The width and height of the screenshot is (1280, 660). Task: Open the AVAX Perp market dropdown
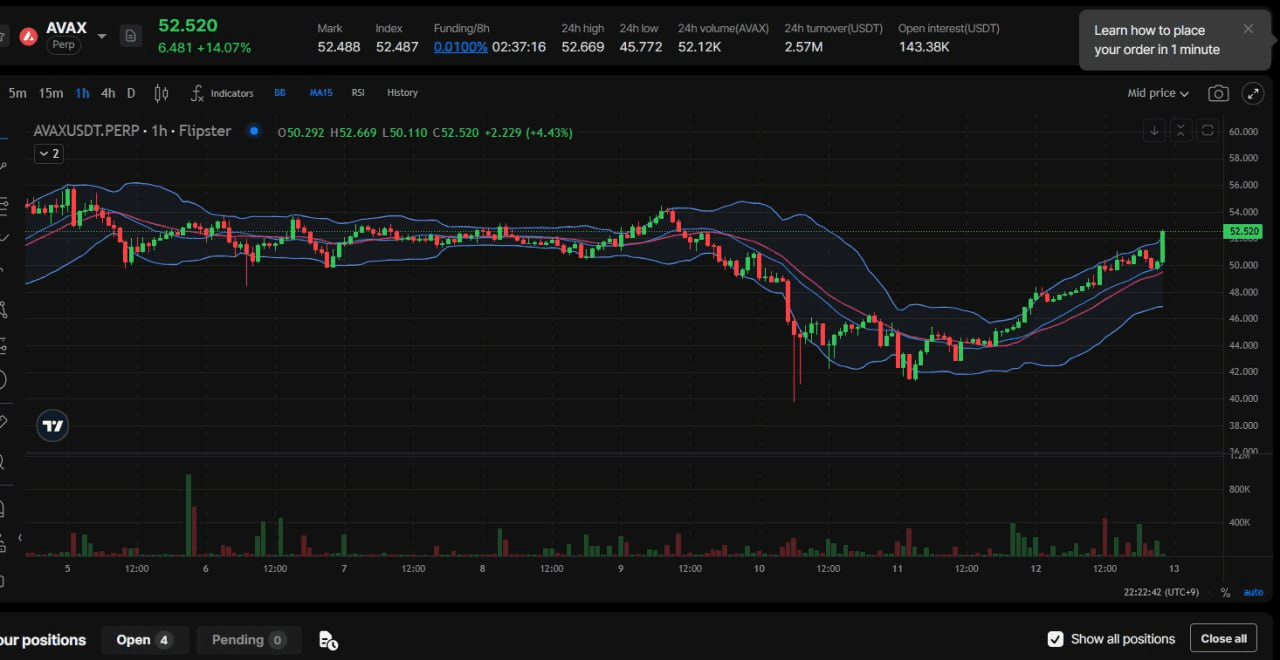pyautogui.click(x=102, y=36)
